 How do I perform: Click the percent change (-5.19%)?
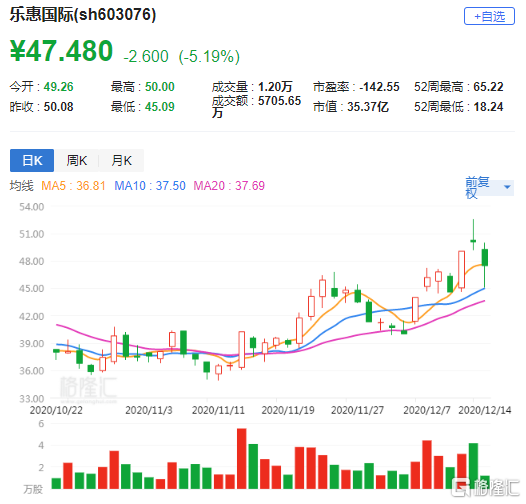pos(209,56)
